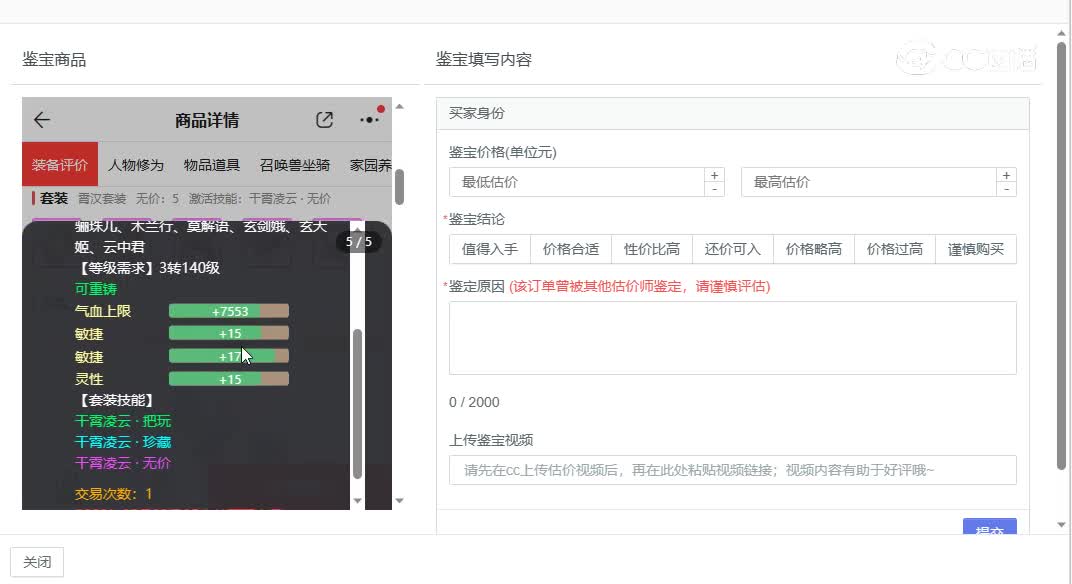The width and height of the screenshot is (1072, 584).
Task: Click the 千霄凌云·无价 set skill
Action: point(123,464)
